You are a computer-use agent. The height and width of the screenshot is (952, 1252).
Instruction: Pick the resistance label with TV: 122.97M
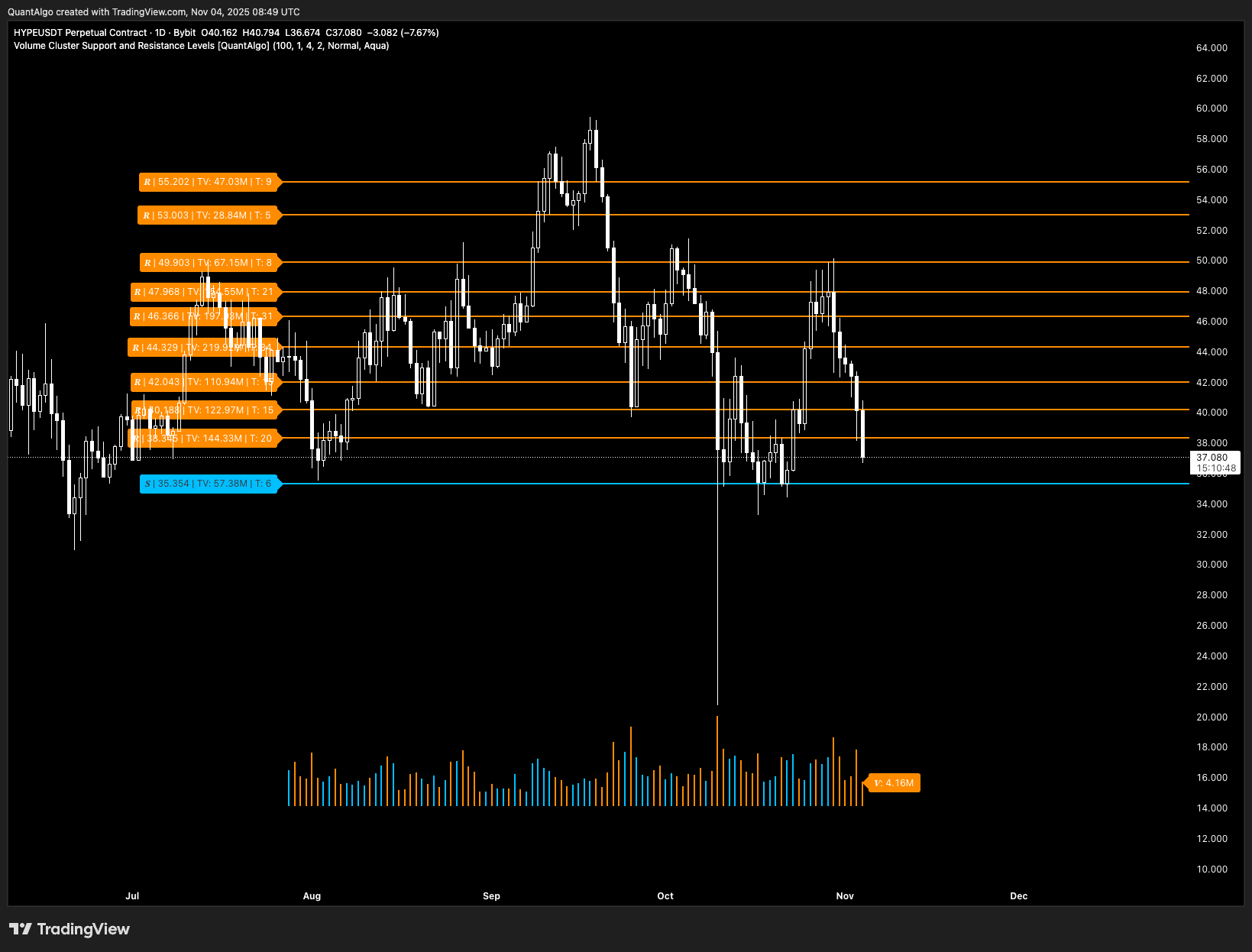(x=206, y=410)
